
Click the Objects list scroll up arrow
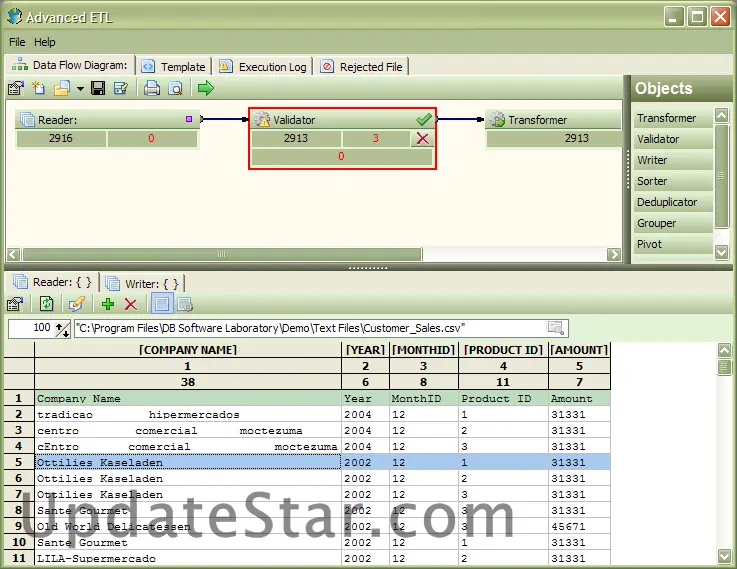721,115
